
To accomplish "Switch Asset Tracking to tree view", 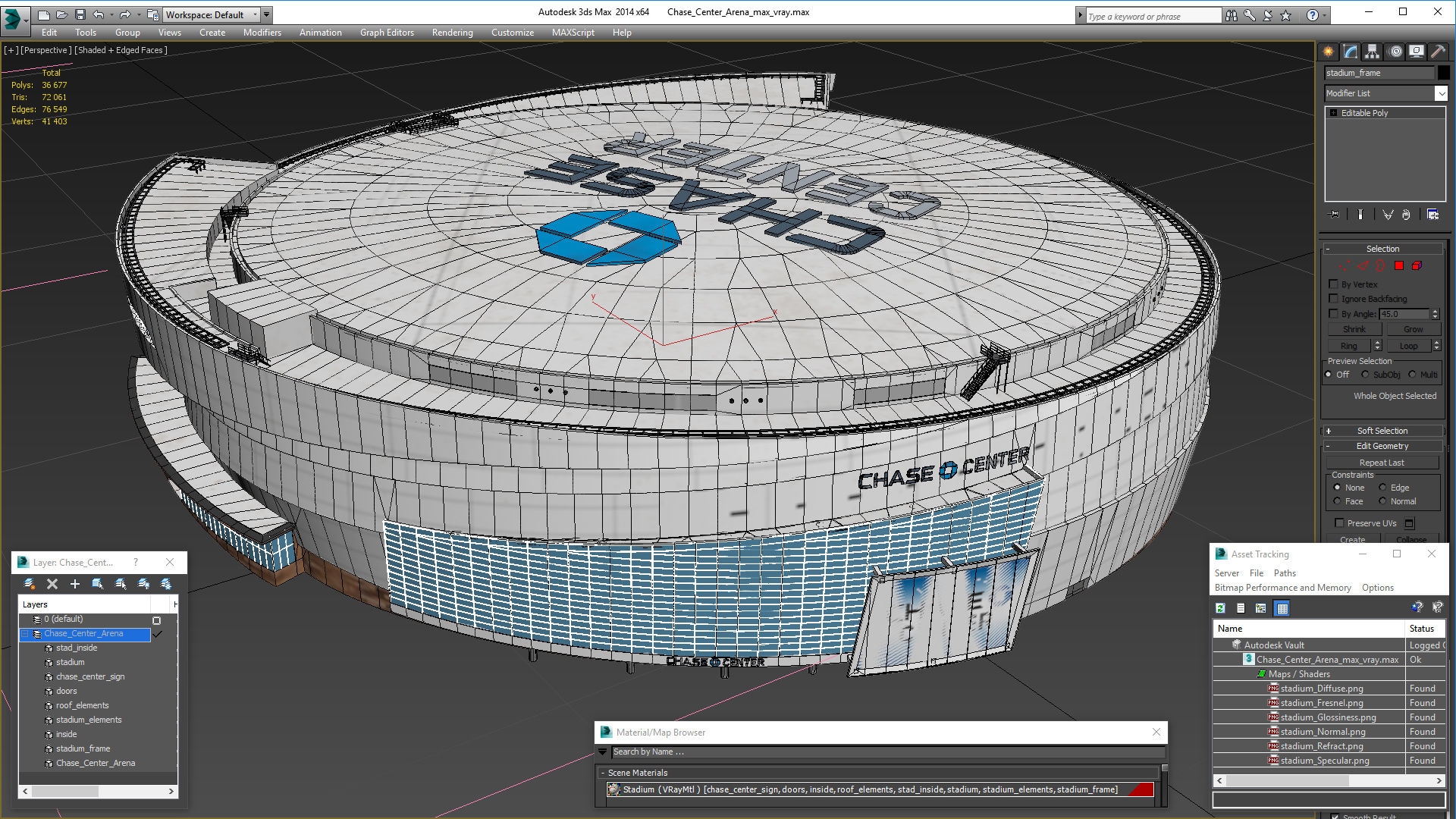I will (x=1261, y=608).
